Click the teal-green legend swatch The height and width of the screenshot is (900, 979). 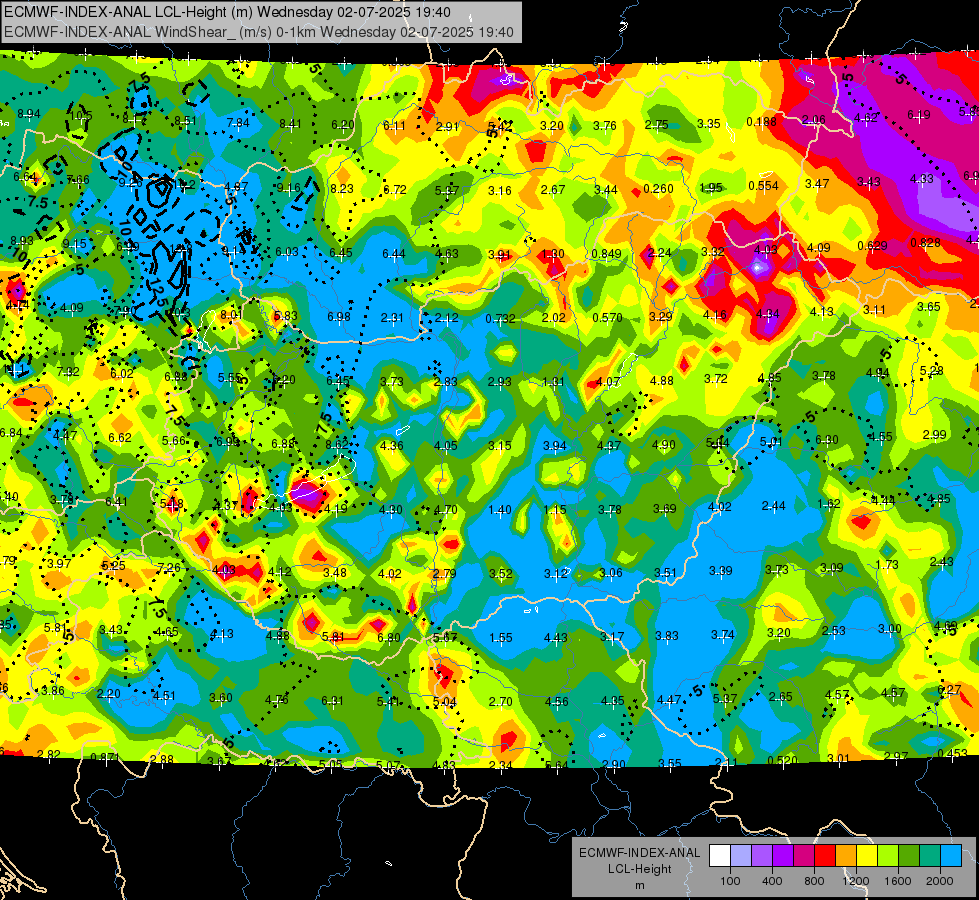(x=930, y=856)
